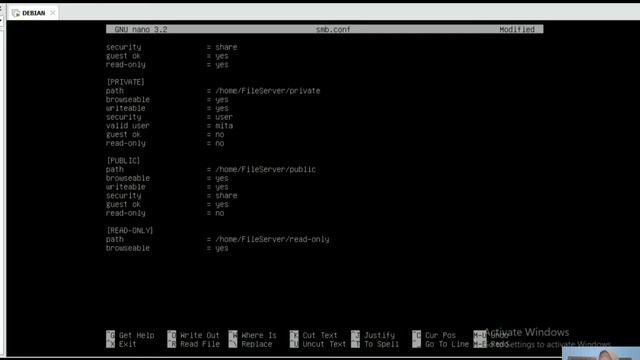Image resolution: width=640 pixels, height=360 pixels.
Task: Click 'writeable' setting under [PUBLIC]
Action: click(126, 187)
